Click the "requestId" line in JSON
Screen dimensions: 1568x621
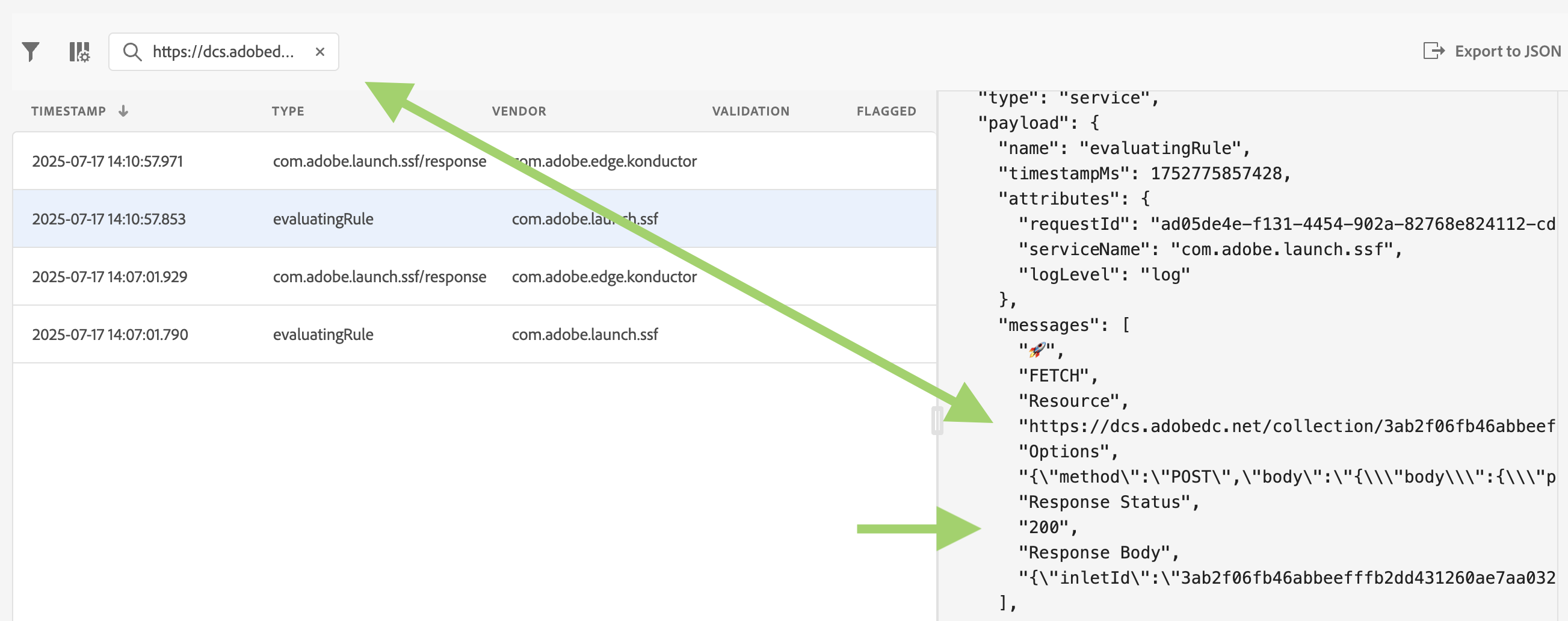coord(1286,224)
